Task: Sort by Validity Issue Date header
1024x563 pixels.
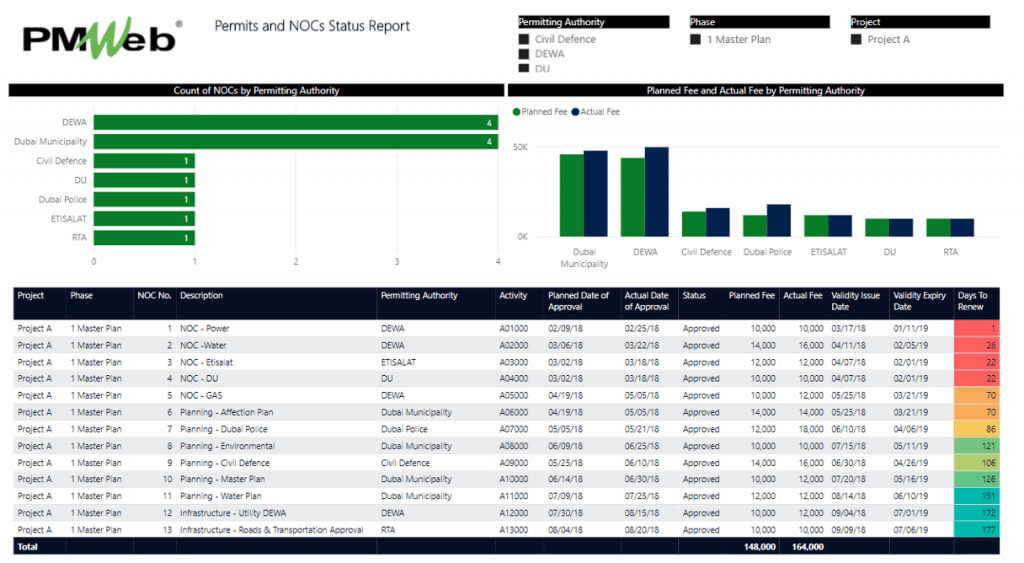Action: click(856, 301)
